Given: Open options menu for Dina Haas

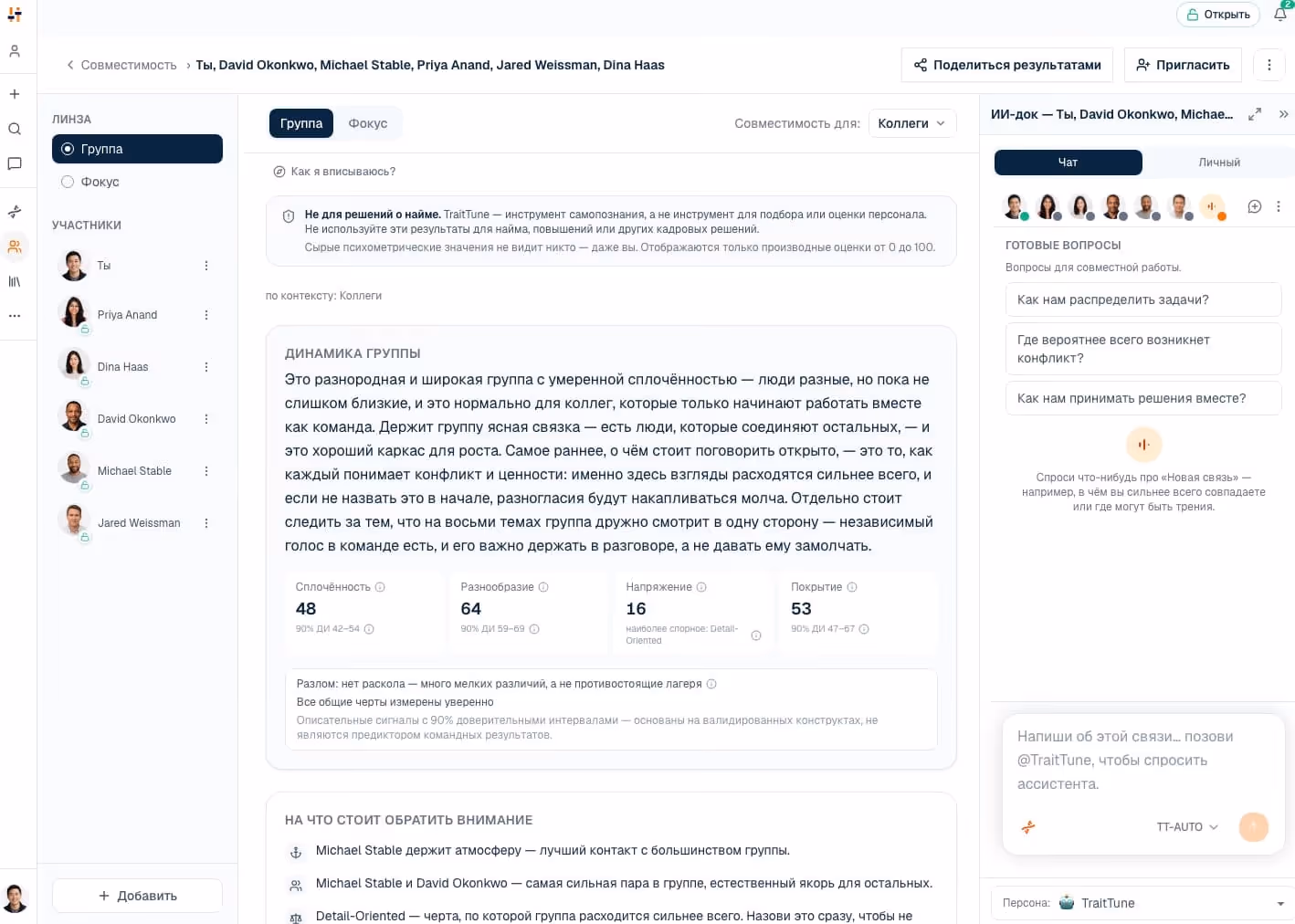Looking at the screenshot, I should [206, 367].
